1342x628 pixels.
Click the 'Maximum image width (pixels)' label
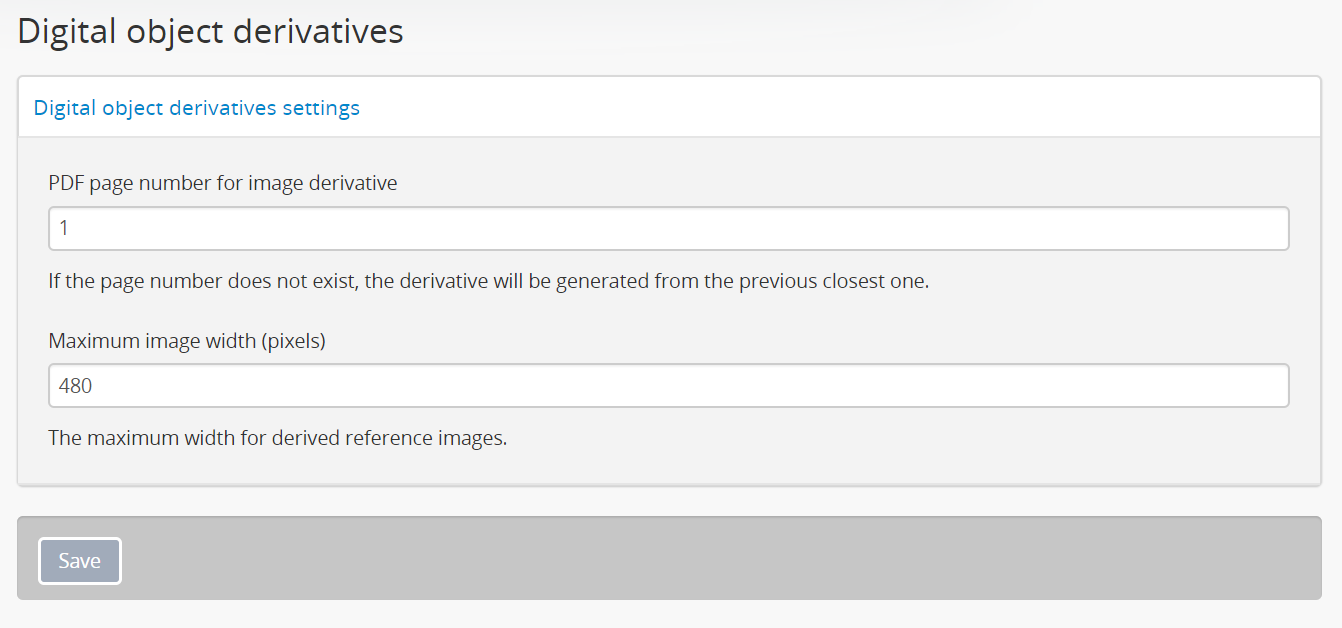tap(188, 341)
